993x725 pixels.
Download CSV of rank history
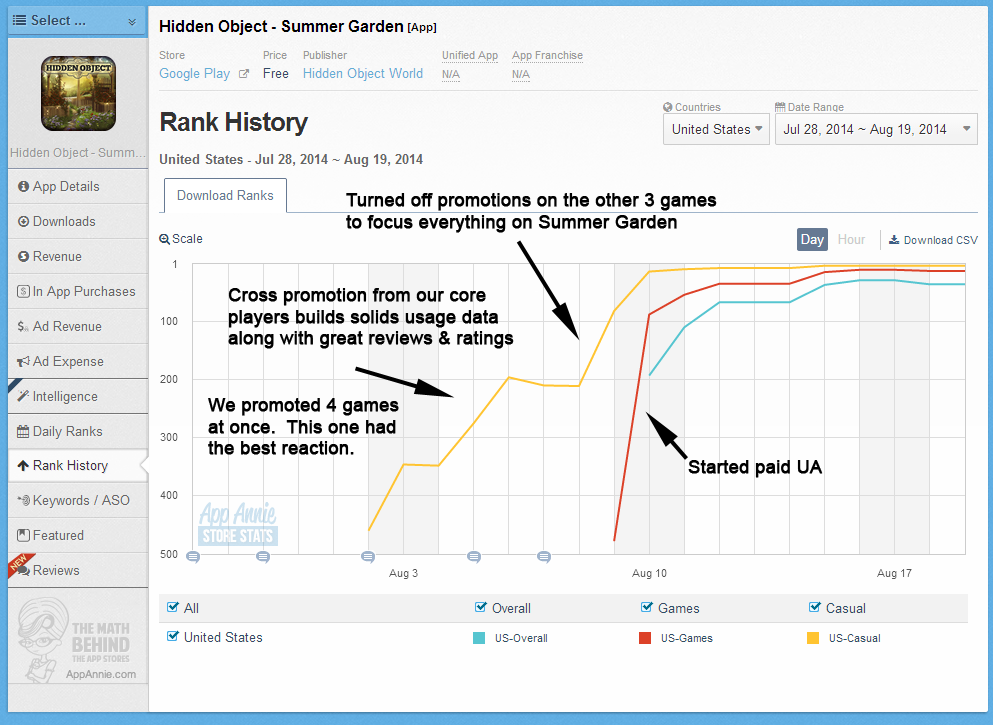(933, 240)
